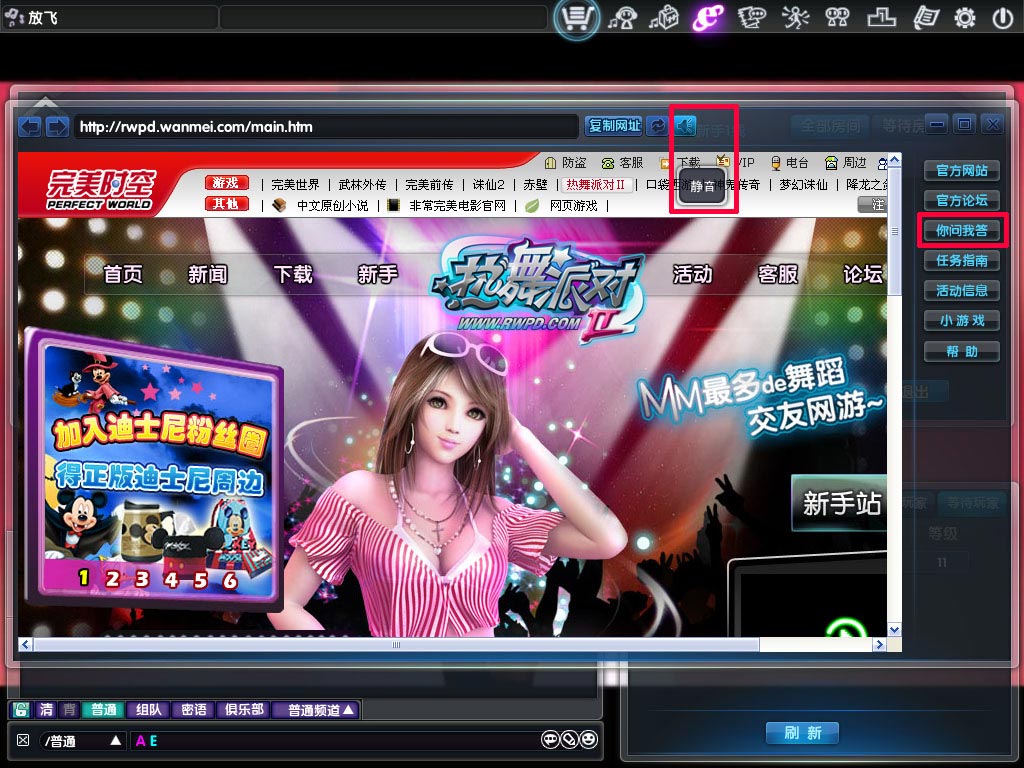The width and height of the screenshot is (1024, 768).
Task: Click 中文原创小说 link
Action: click(332, 206)
